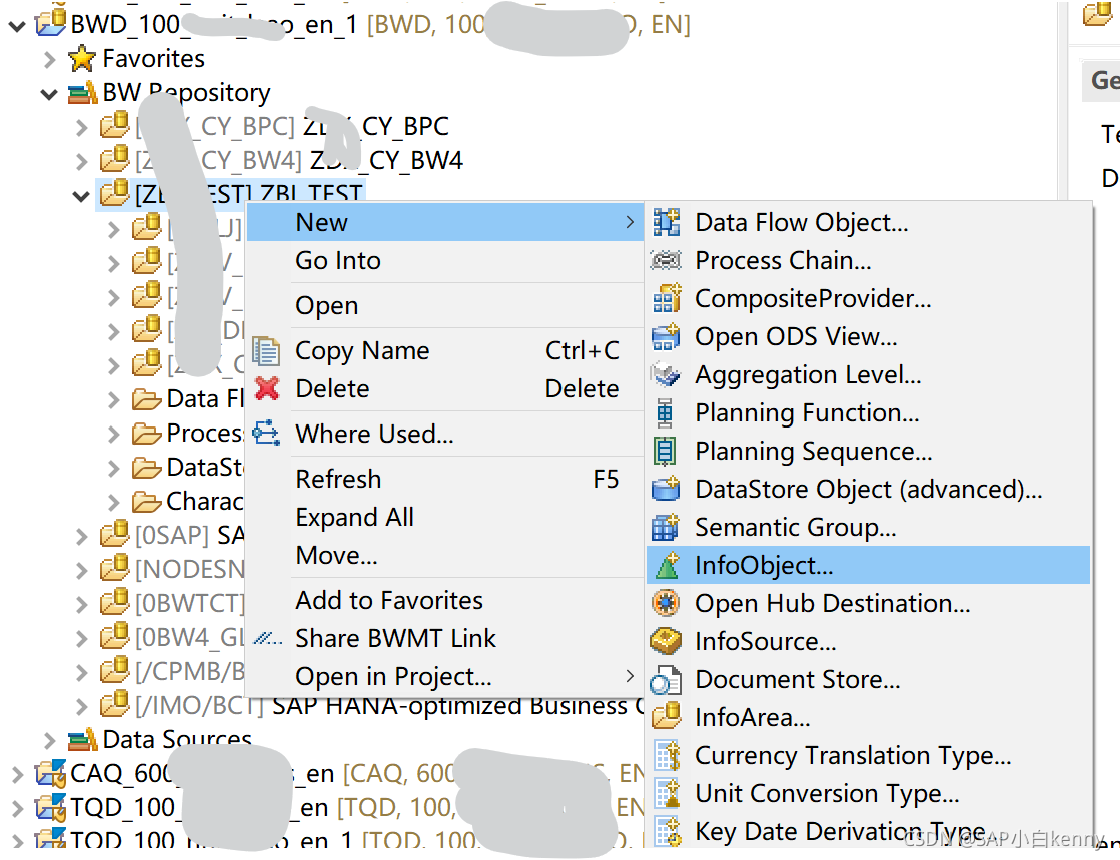Click the BWD_100 project icon
Viewport: 1120px width, 860px height.
tap(50, 24)
